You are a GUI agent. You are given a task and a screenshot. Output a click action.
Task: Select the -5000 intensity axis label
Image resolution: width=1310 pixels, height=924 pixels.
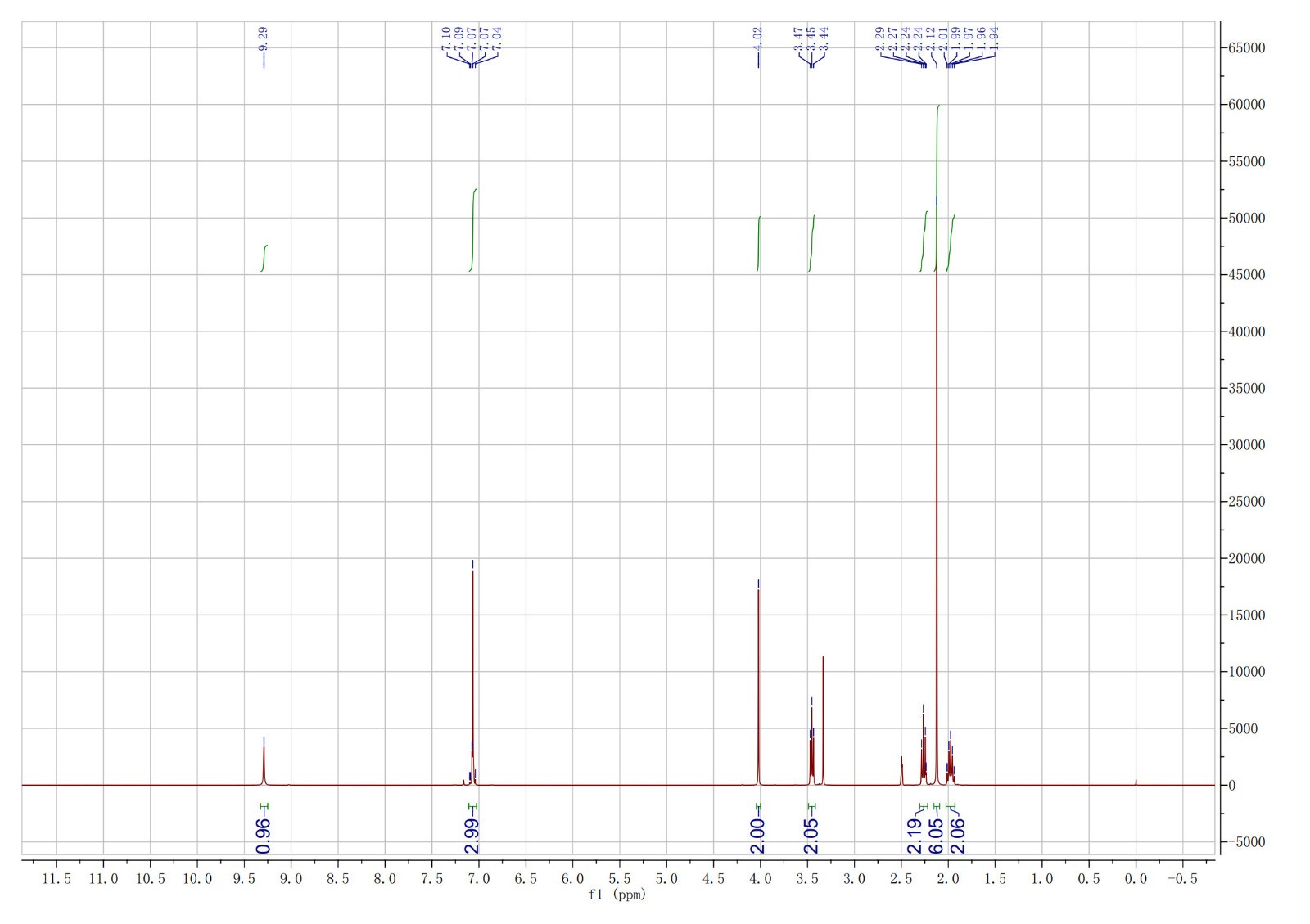coord(1246,842)
